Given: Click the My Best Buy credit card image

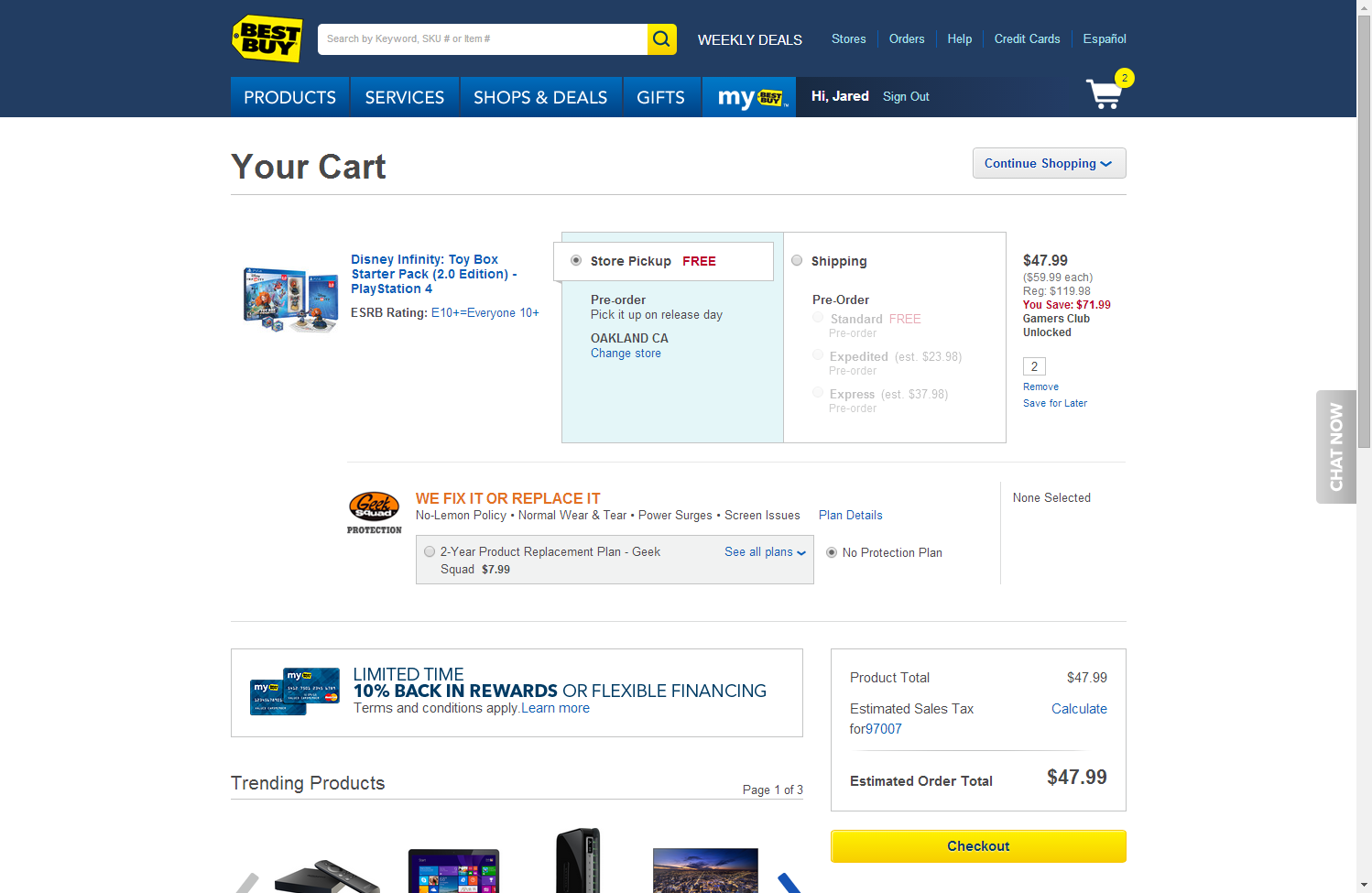Looking at the screenshot, I should pos(295,692).
